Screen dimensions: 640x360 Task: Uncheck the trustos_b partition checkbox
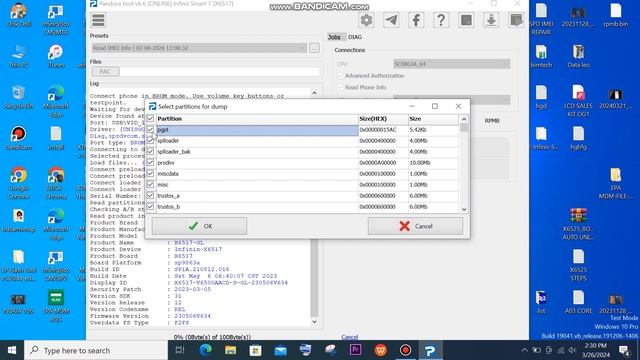point(150,207)
